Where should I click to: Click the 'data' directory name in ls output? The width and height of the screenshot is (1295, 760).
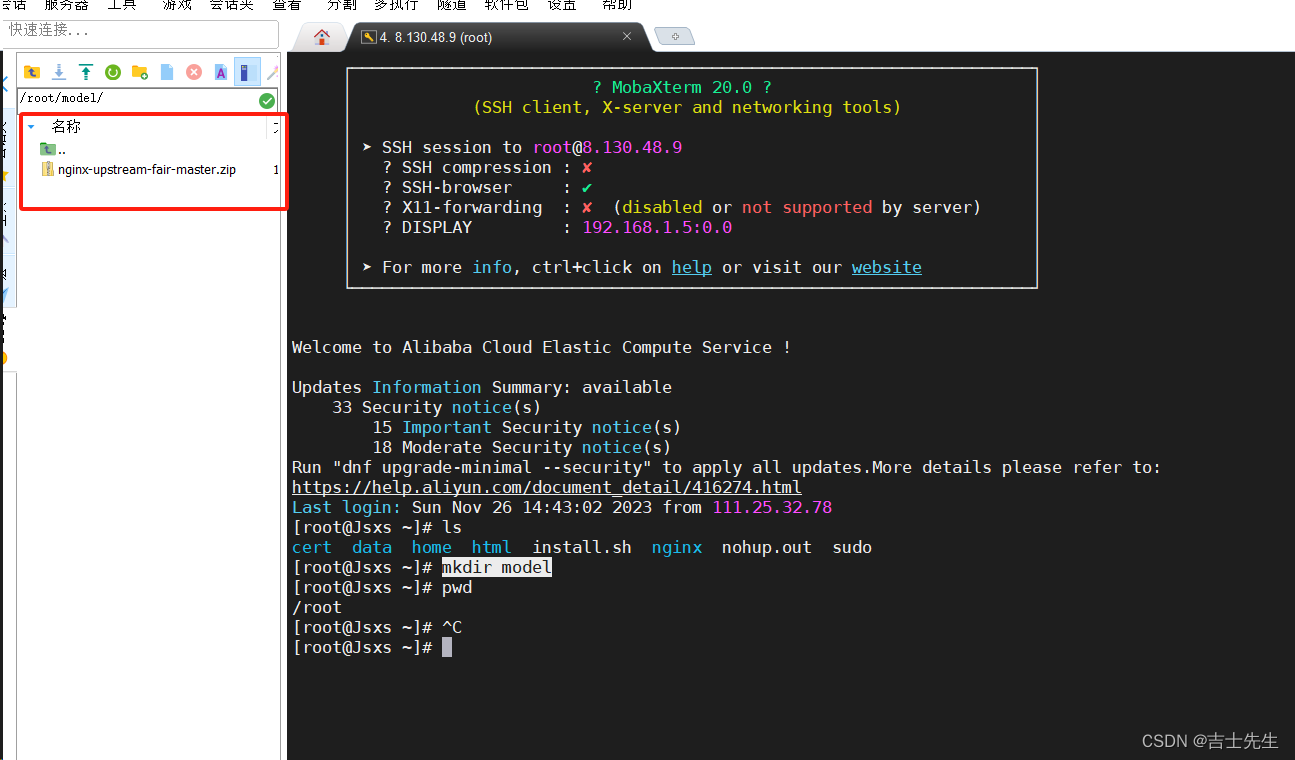tap(372, 547)
